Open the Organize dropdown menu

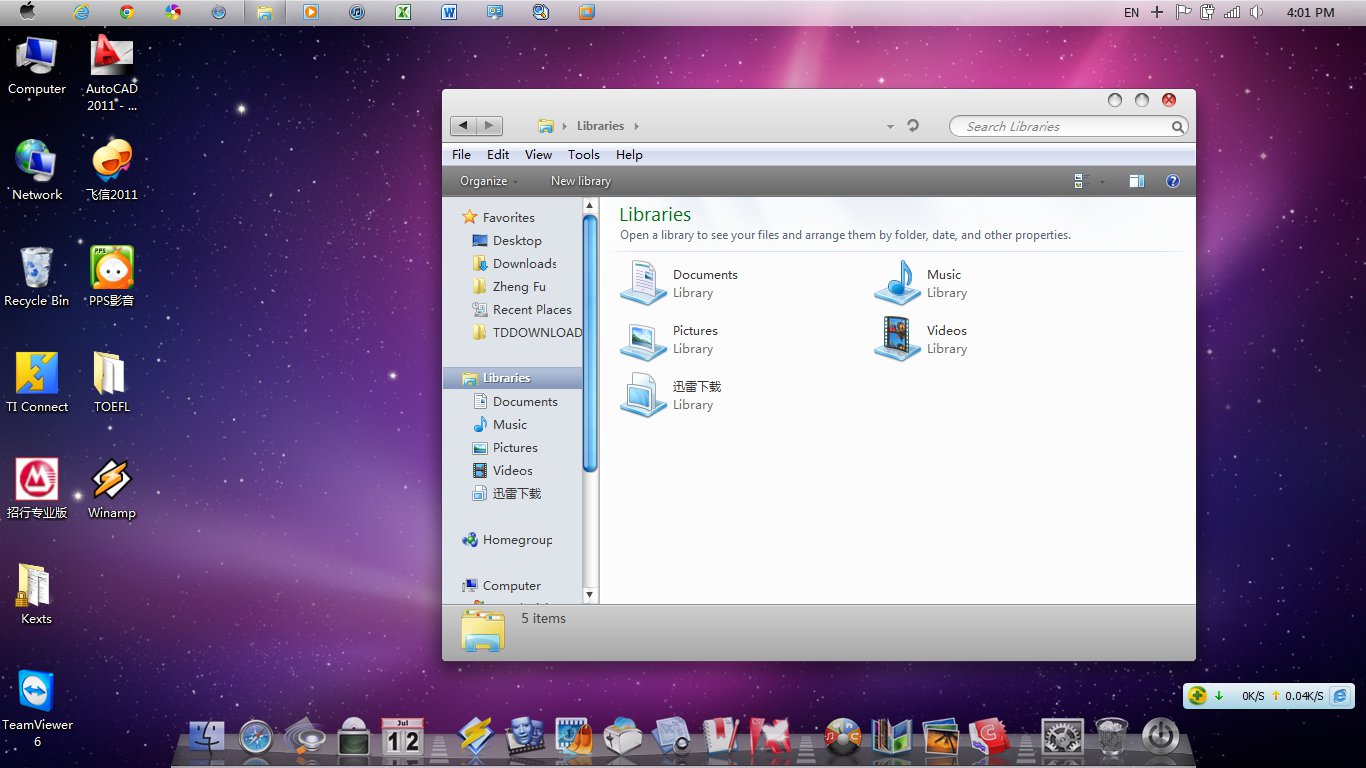[x=489, y=181]
